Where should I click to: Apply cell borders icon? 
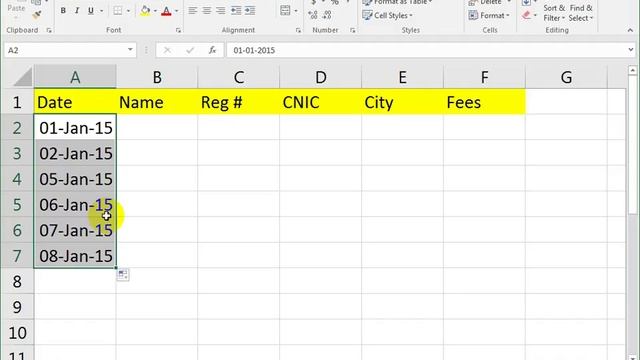click(x=118, y=11)
